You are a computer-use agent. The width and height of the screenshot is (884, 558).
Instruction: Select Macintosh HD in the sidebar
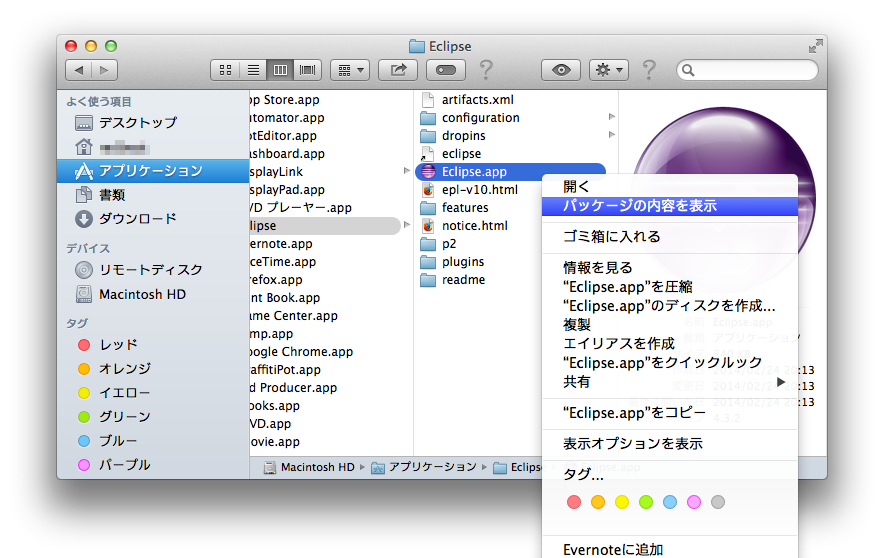[x=152, y=294]
